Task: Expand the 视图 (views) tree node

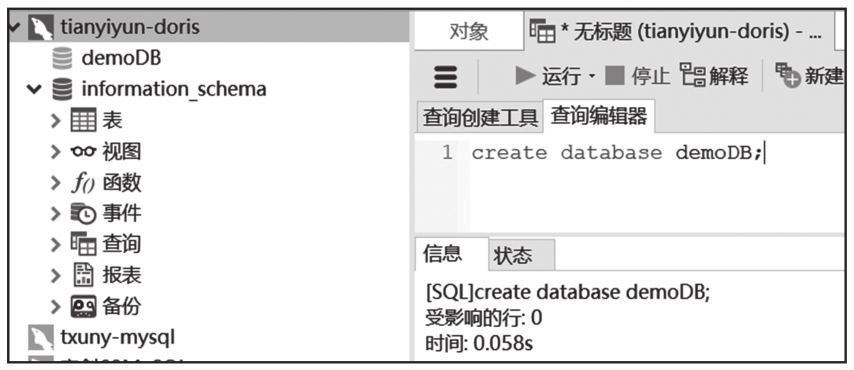Action: click(x=56, y=151)
